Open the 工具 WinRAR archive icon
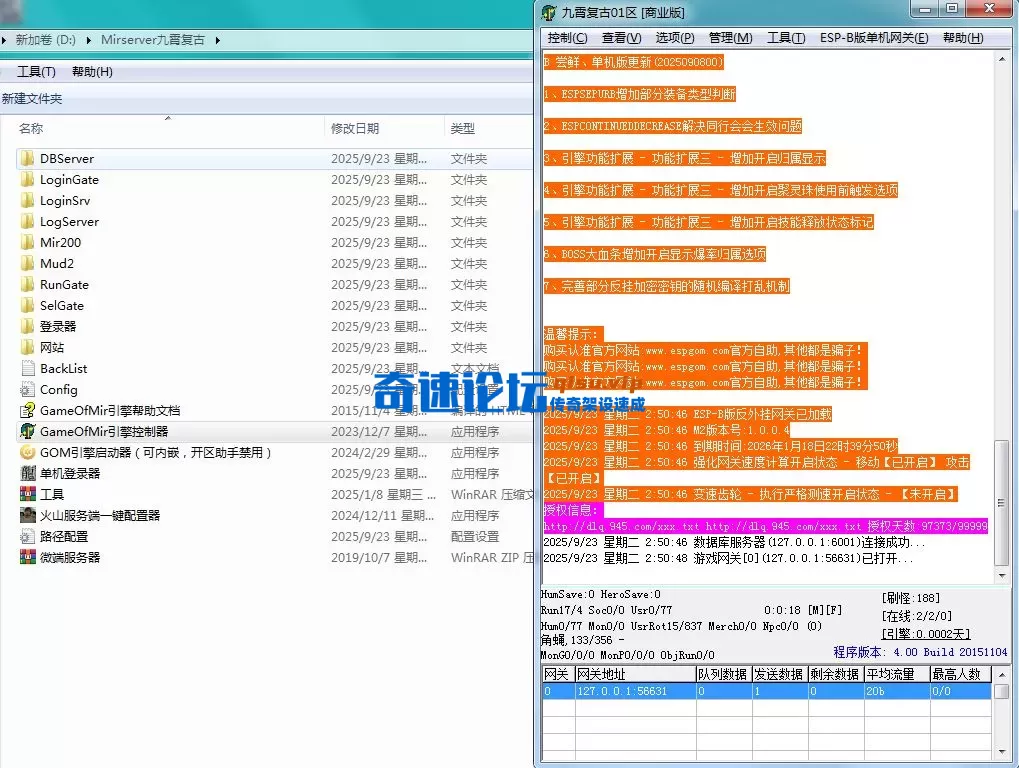 pos(28,494)
